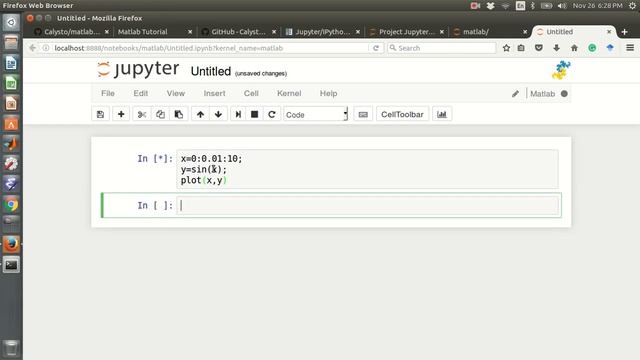Copy selected cells icon
This screenshot has width=640, height=360.
click(160, 114)
